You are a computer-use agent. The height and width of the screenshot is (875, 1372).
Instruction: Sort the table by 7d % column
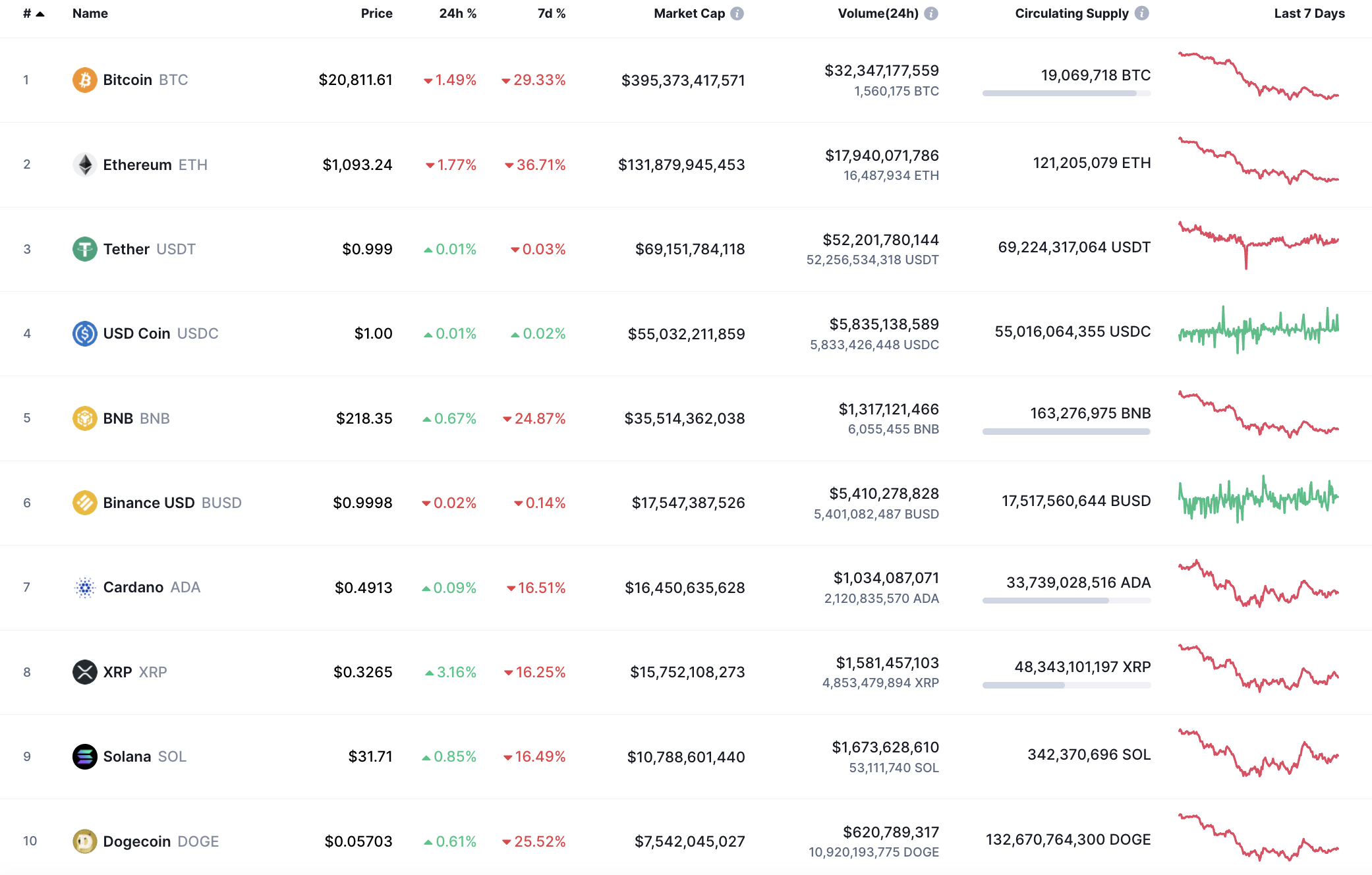tap(551, 13)
